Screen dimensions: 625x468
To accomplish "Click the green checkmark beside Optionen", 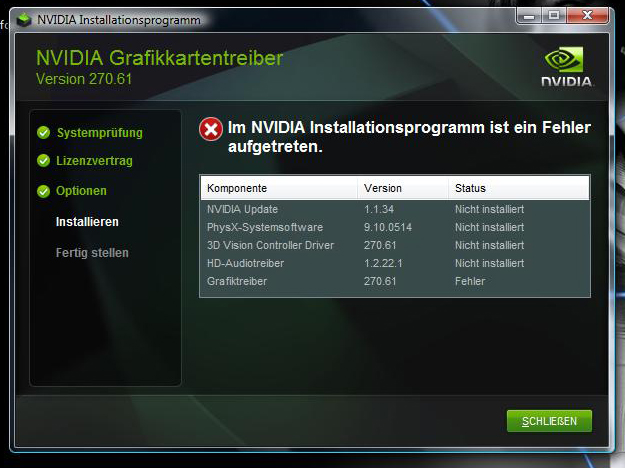I will point(43,191).
